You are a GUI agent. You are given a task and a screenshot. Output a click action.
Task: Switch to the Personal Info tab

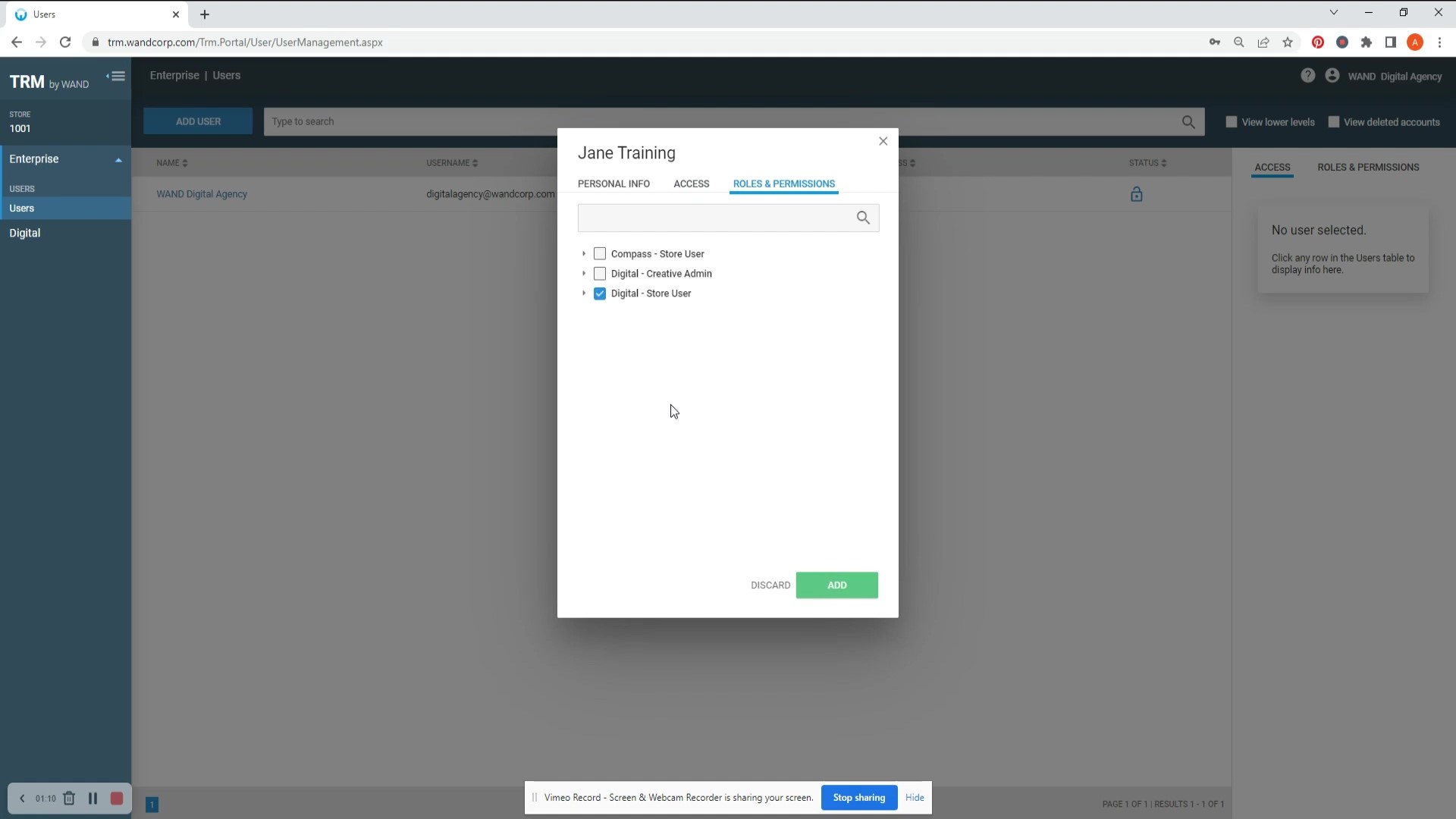tap(613, 184)
